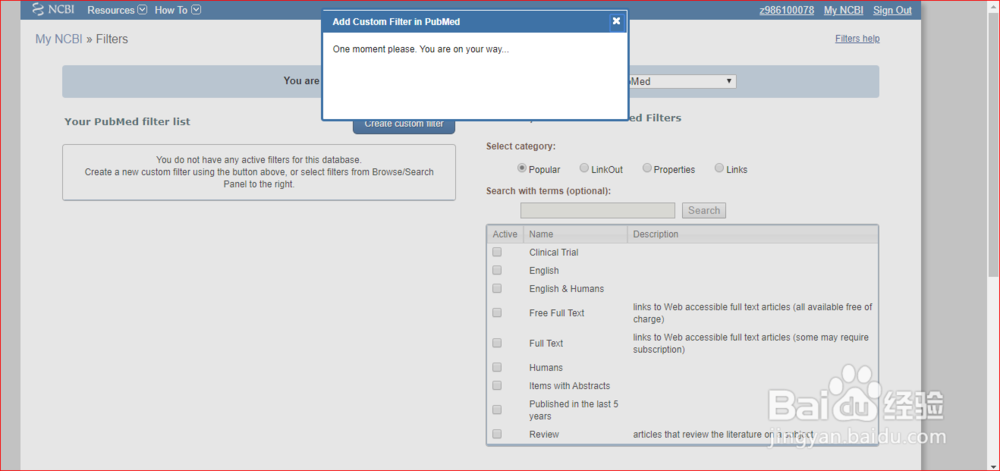Viewport: 1000px width, 471px height.
Task: Open Filters help link
Action: (857, 39)
